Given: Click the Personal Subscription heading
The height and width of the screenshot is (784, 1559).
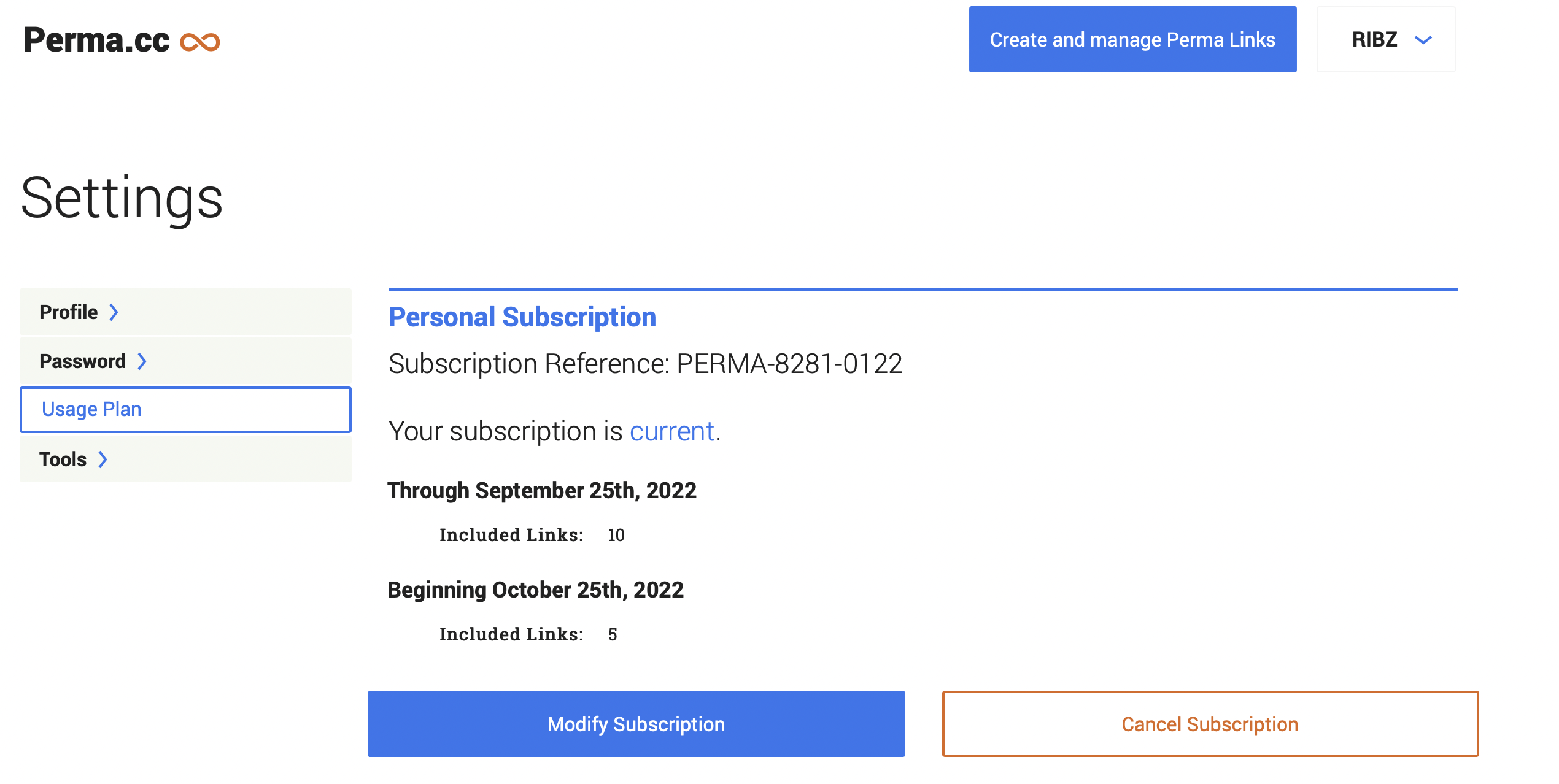Looking at the screenshot, I should click(522, 317).
